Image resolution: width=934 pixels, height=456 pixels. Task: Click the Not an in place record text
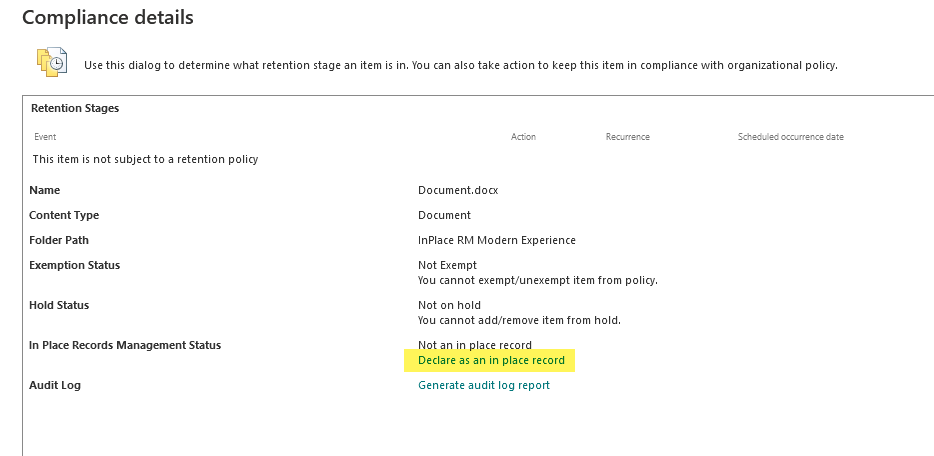475,345
